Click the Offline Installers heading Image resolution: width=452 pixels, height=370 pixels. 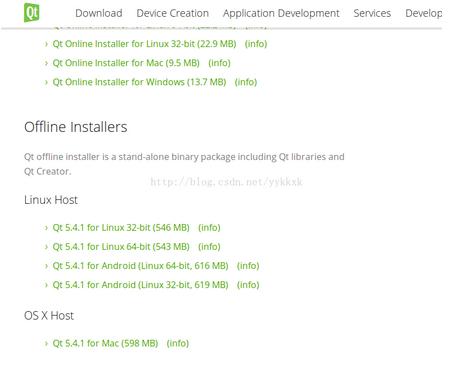[76, 127]
